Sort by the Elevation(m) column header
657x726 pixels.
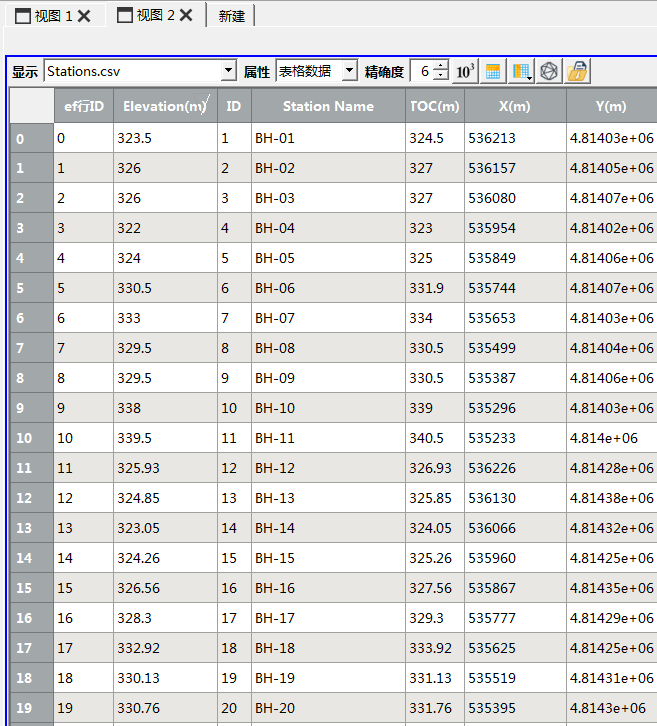click(165, 106)
